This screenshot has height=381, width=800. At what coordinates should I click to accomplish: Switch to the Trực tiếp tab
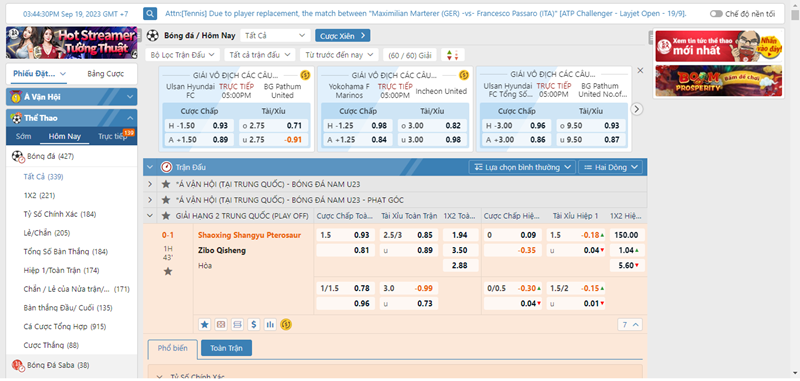coord(112,136)
